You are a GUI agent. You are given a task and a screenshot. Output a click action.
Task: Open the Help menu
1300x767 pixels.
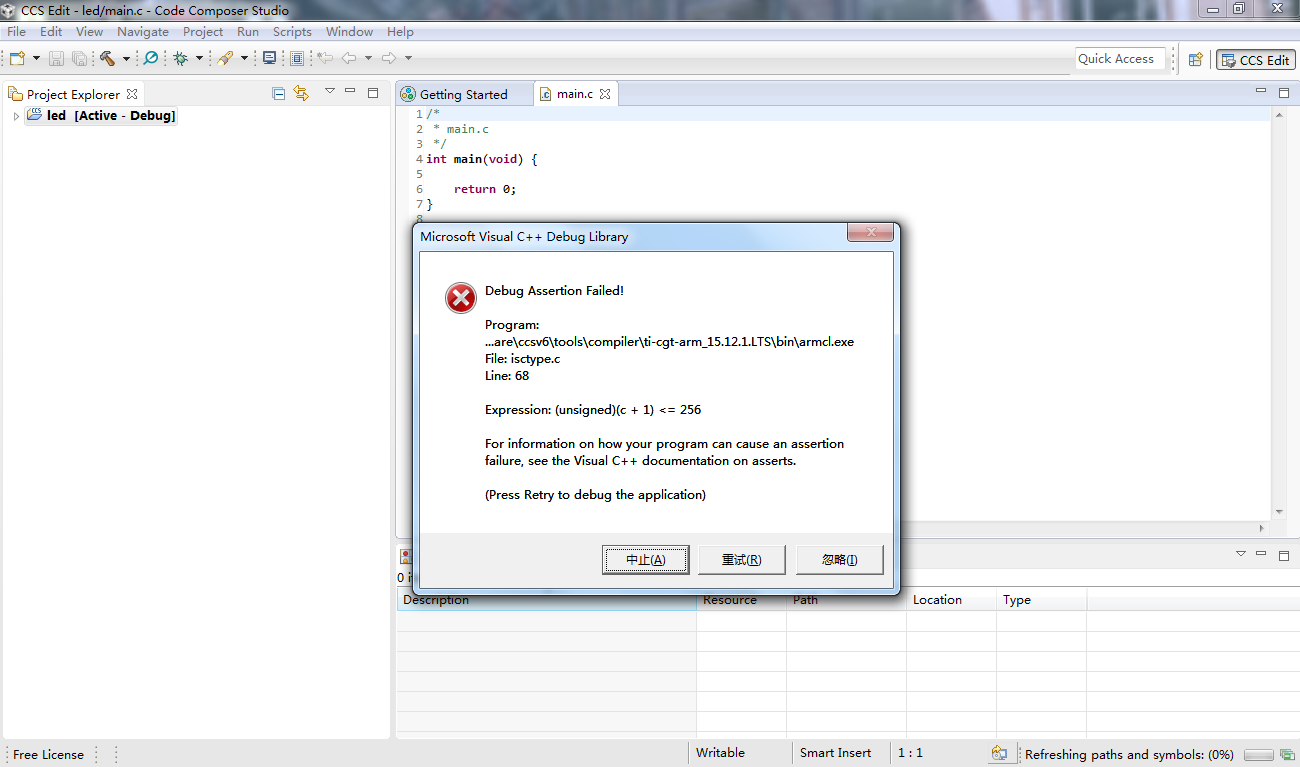(x=400, y=32)
